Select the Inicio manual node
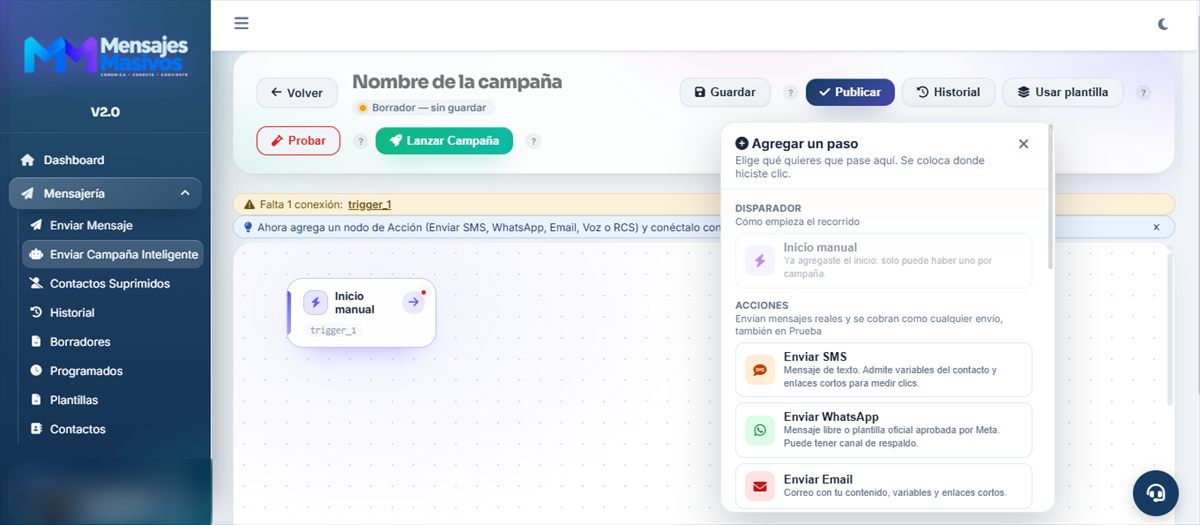Viewport: 1200px width, 525px height. tap(361, 313)
